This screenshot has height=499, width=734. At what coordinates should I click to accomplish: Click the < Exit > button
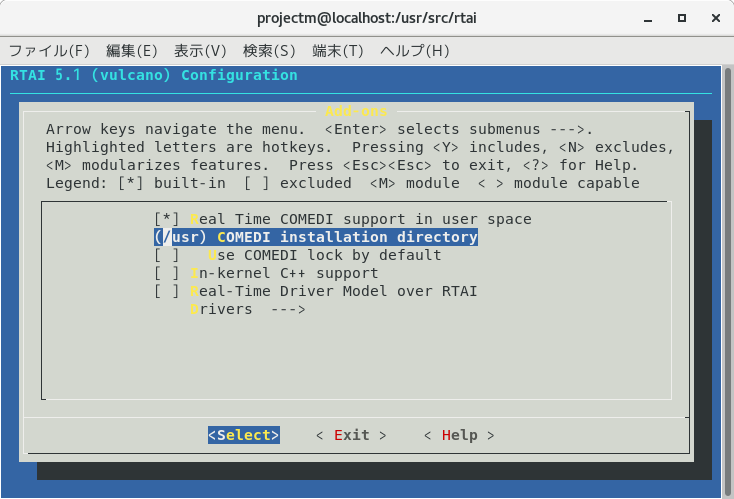(x=352, y=435)
